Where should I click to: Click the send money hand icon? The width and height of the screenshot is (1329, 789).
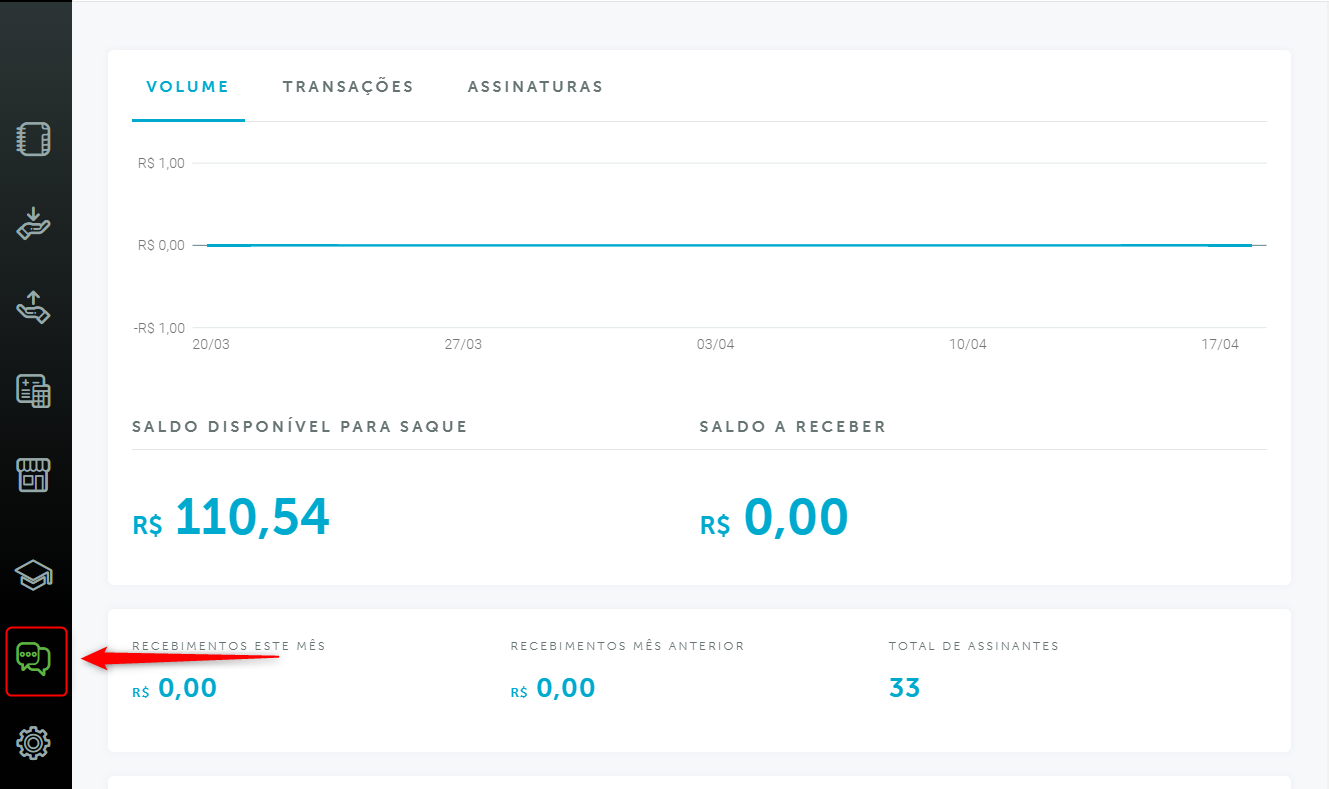(x=34, y=307)
